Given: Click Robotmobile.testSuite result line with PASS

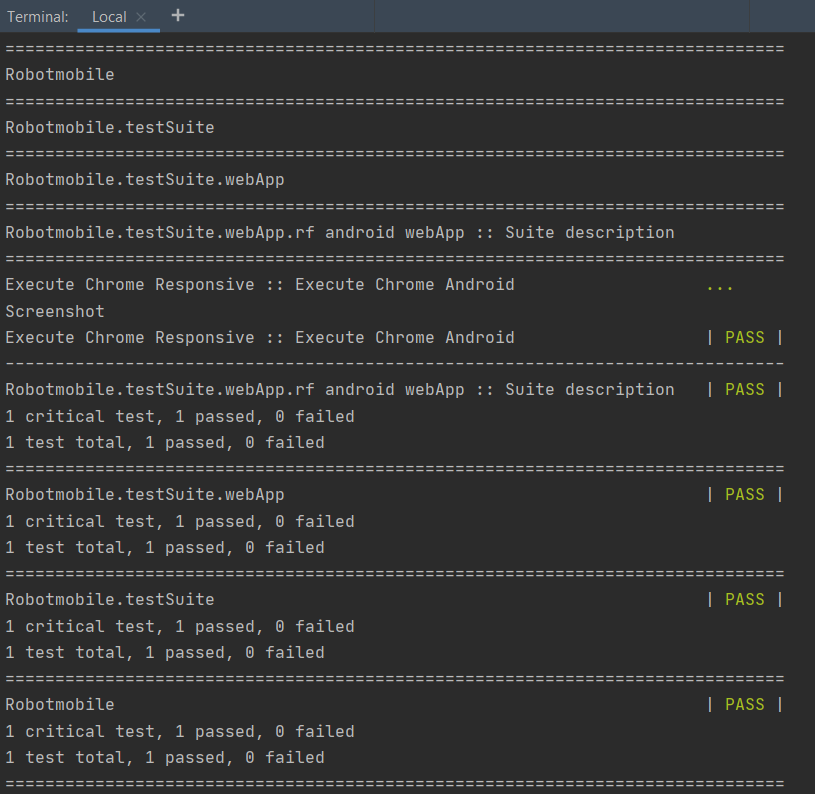Looking at the screenshot, I should (110, 600).
